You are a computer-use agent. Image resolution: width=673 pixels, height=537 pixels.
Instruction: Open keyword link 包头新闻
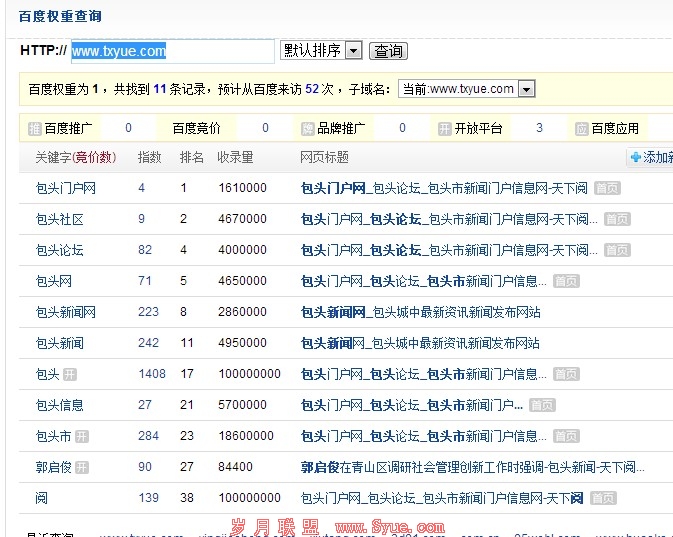(60, 343)
